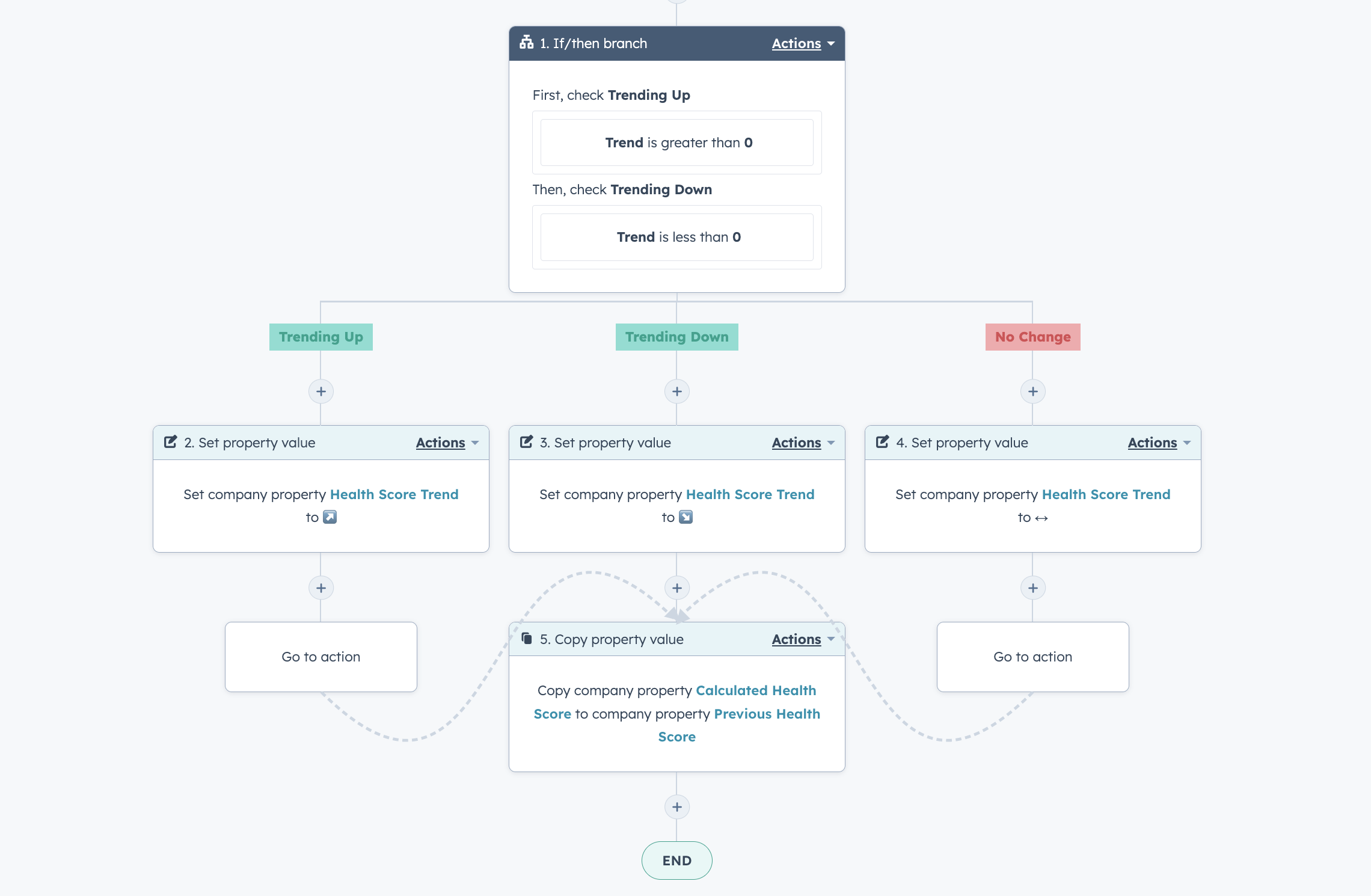This screenshot has width=1371, height=896.
Task: Open Actions dropdown for Copy property value
Action: (x=803, y=639)
